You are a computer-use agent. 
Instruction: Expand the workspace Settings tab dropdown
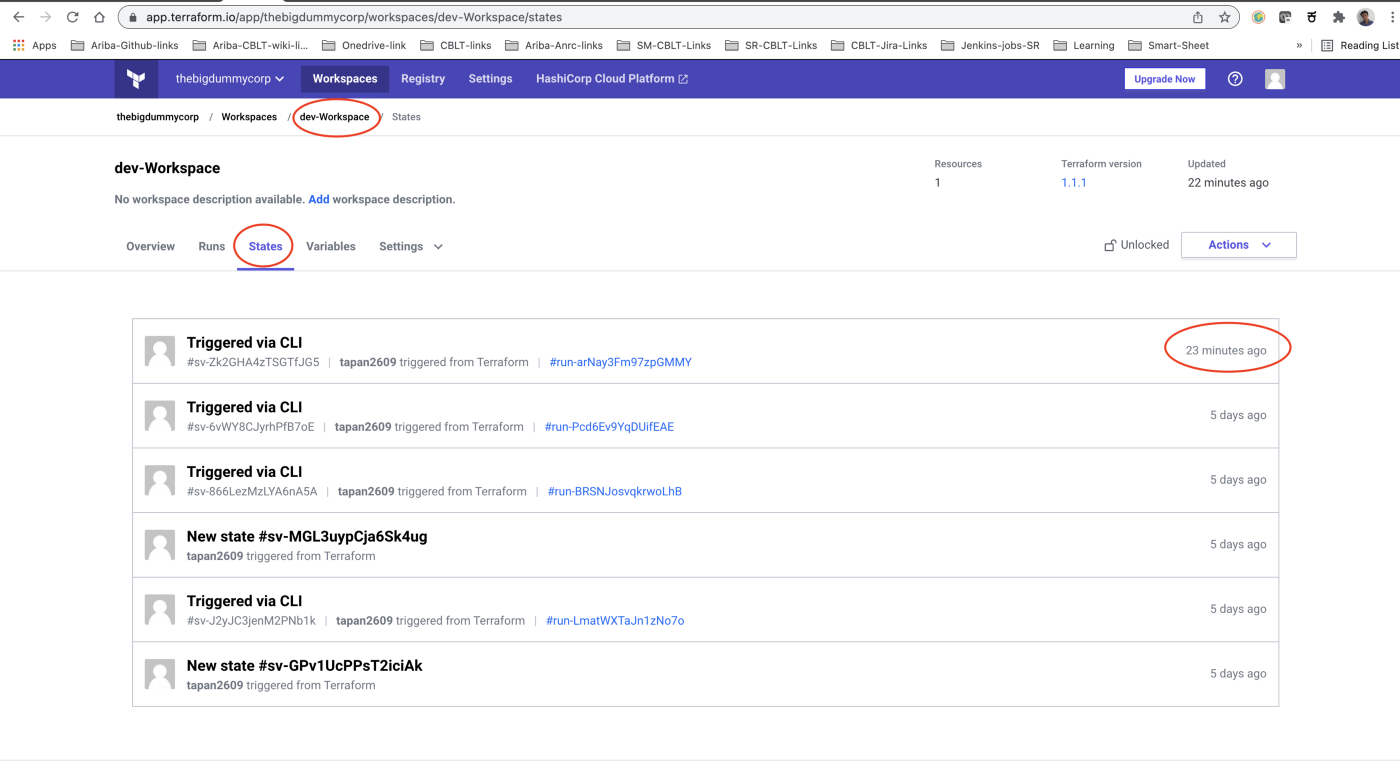click(x=411, y=247)
